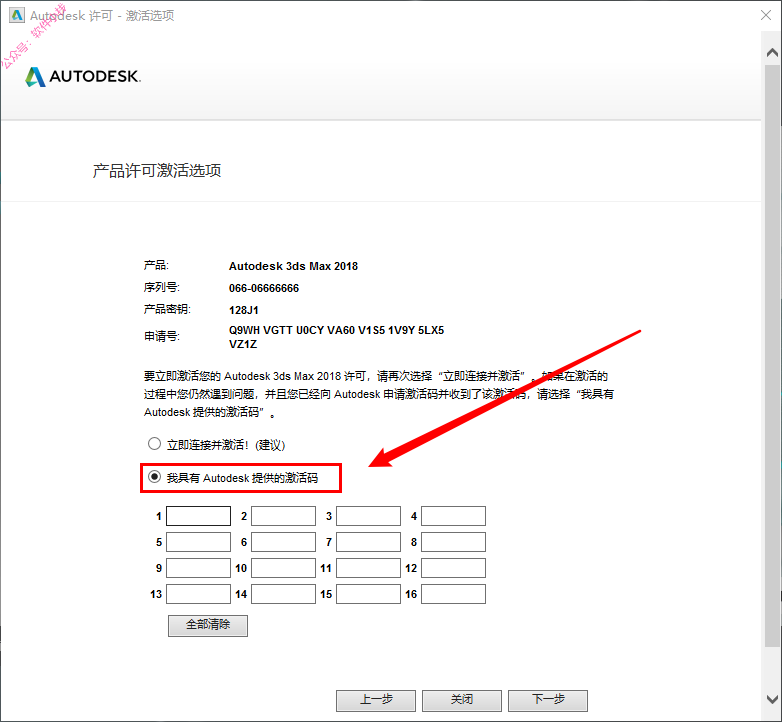Click the product key 128J1

coord(243,310)
